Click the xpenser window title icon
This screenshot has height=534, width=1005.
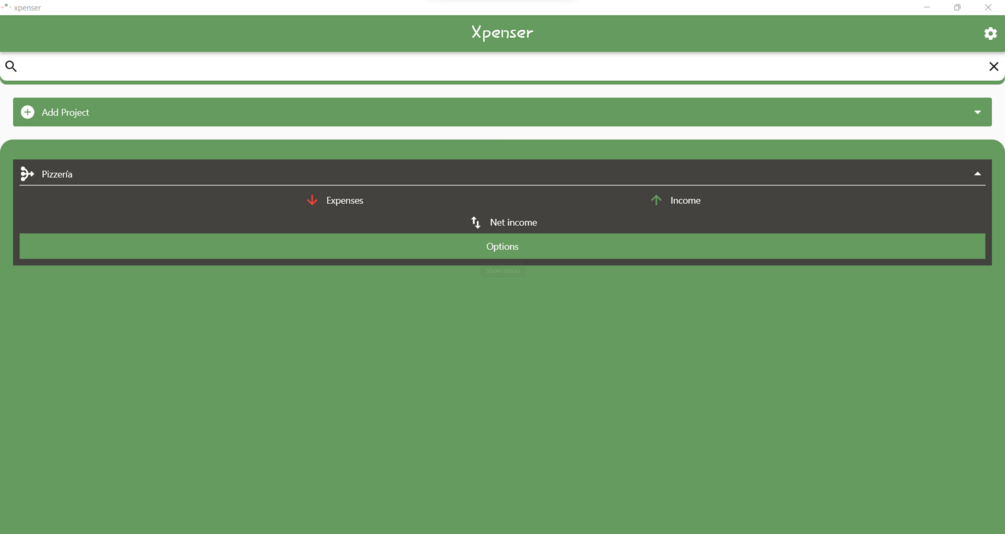coord(6,7)
